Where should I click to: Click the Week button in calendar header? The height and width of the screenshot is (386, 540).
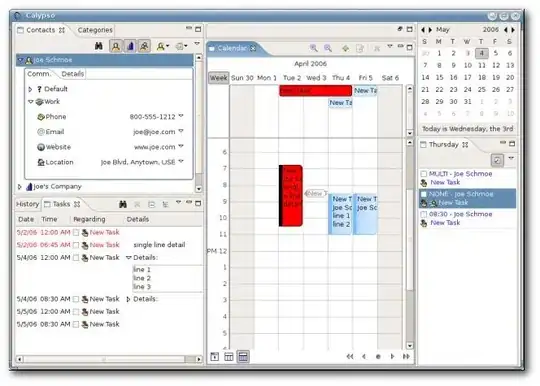[x=218, y=78]
